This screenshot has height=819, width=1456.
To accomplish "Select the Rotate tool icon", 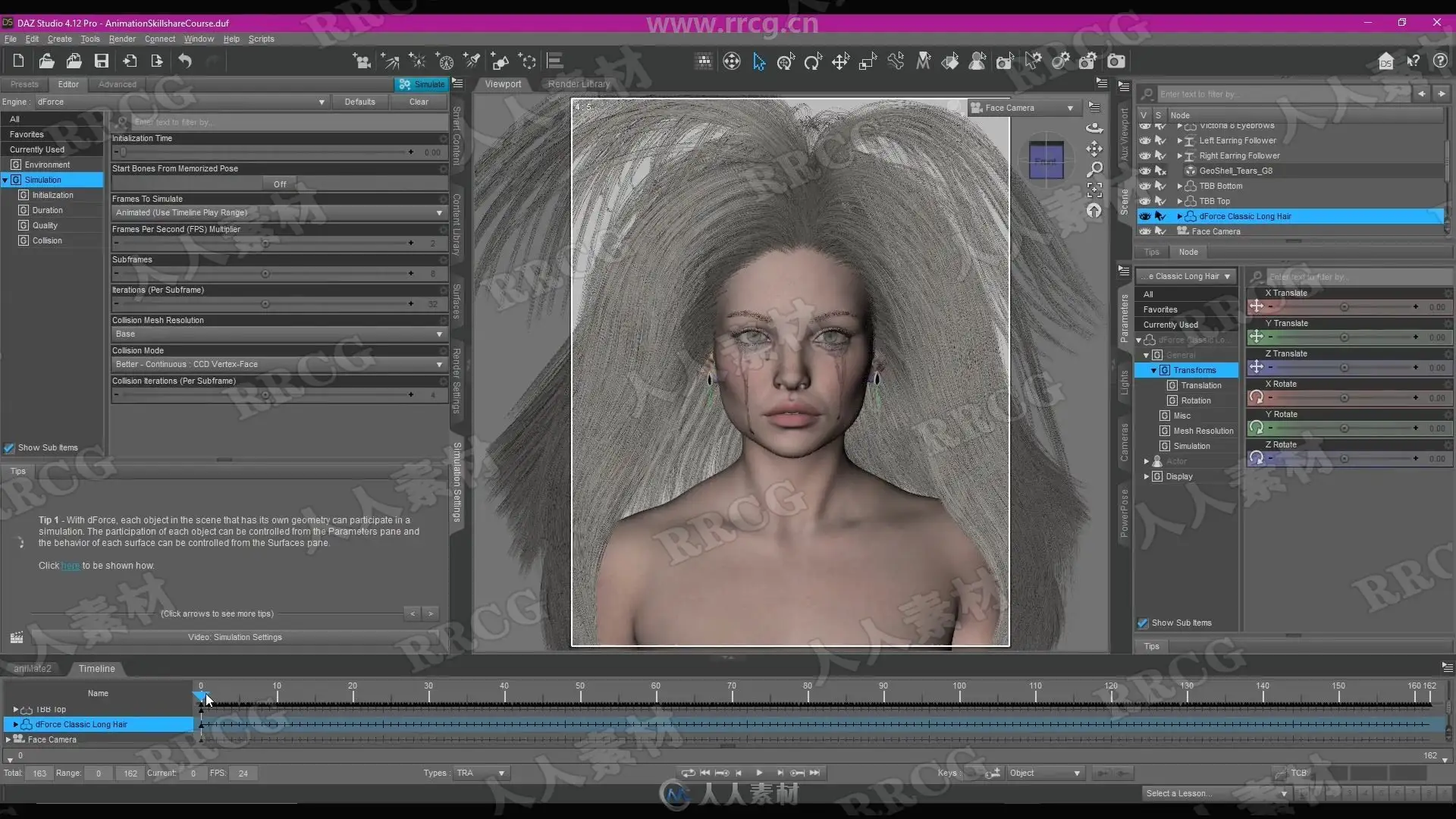I will click(x=813, y=61).
